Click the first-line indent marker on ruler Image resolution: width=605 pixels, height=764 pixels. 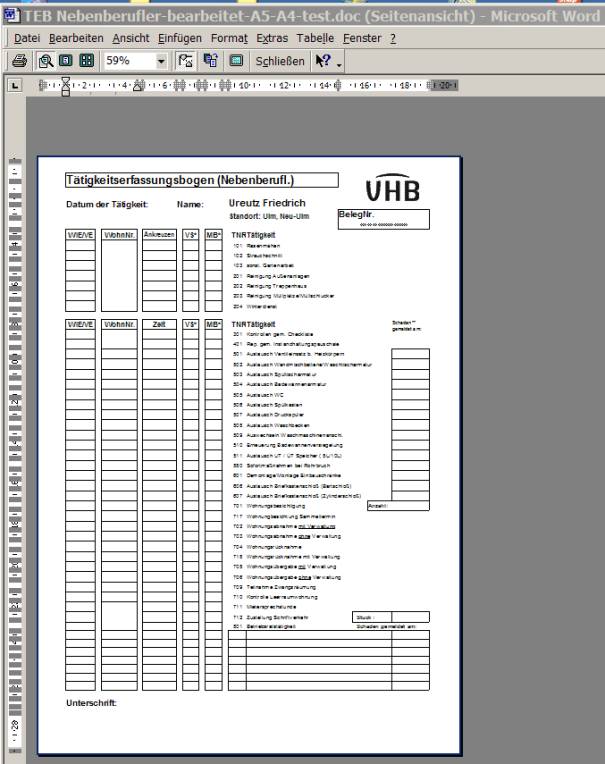click(x=66, y=81)
